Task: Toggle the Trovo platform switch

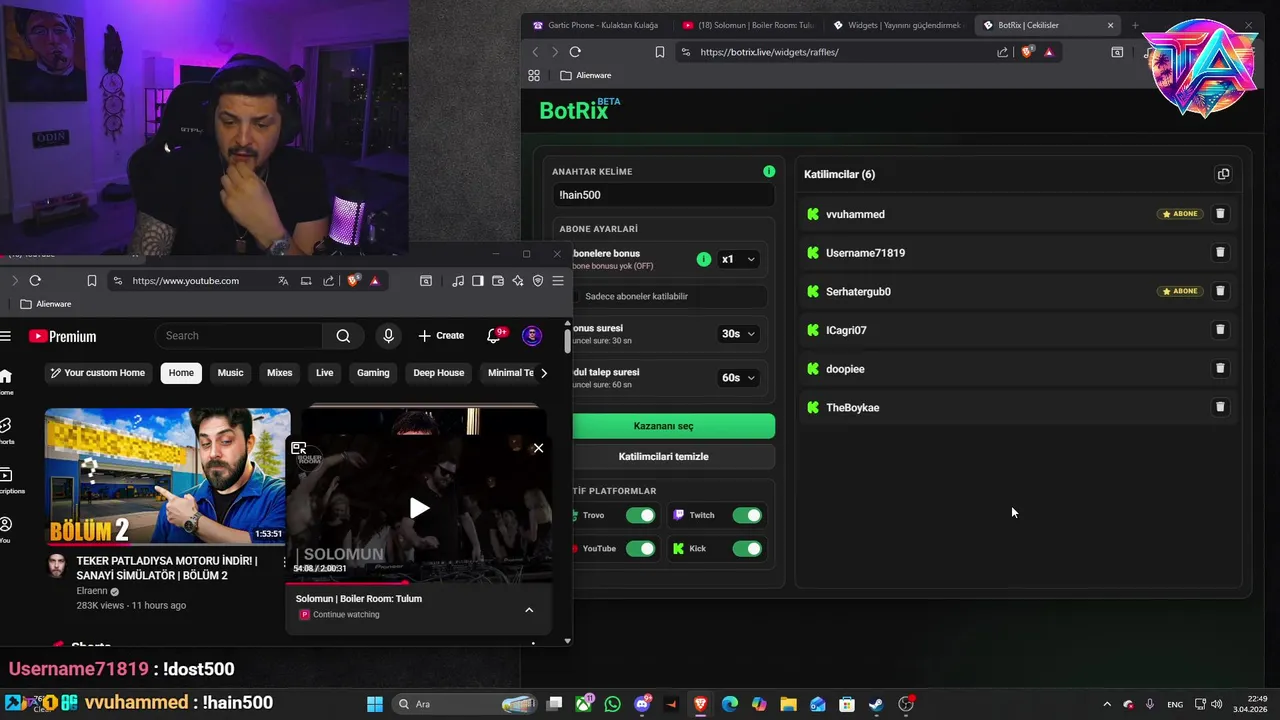Action: point(640,515)
